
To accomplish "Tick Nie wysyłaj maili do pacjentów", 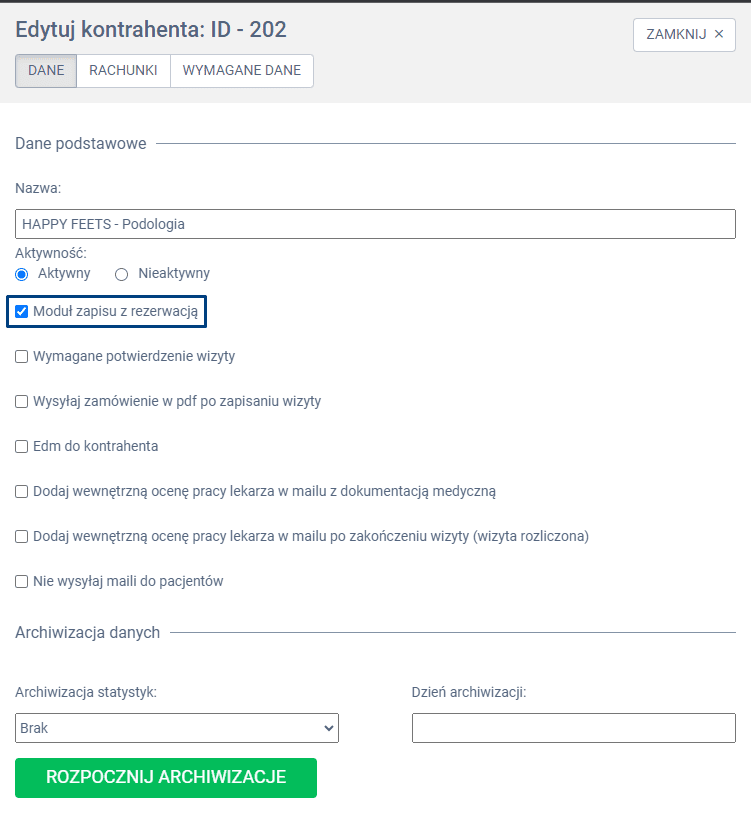I will coord(22,582).
